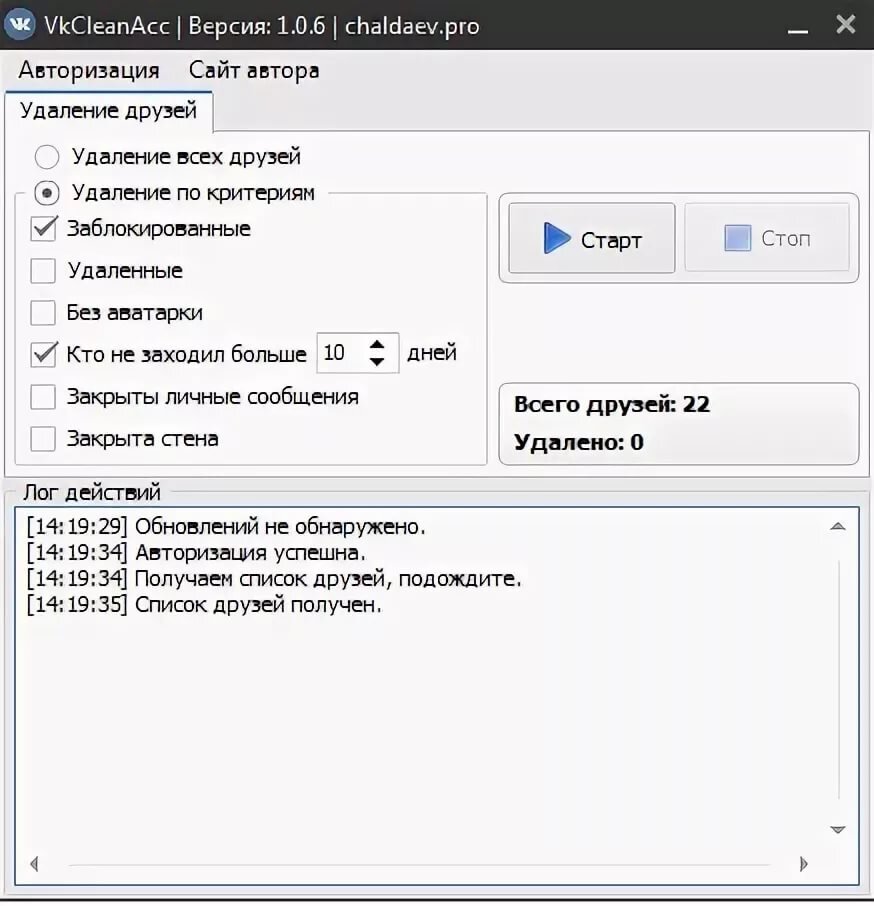
Task: Select the Удаление всех друзей radio button
Action: pyautogui.click(x=47, y=157)
